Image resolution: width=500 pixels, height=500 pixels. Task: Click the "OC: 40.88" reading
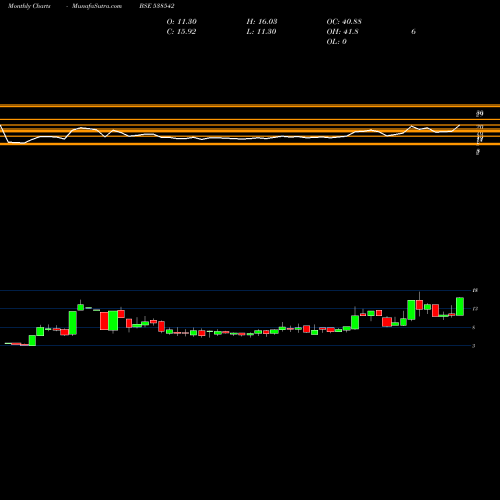point(344,22)
